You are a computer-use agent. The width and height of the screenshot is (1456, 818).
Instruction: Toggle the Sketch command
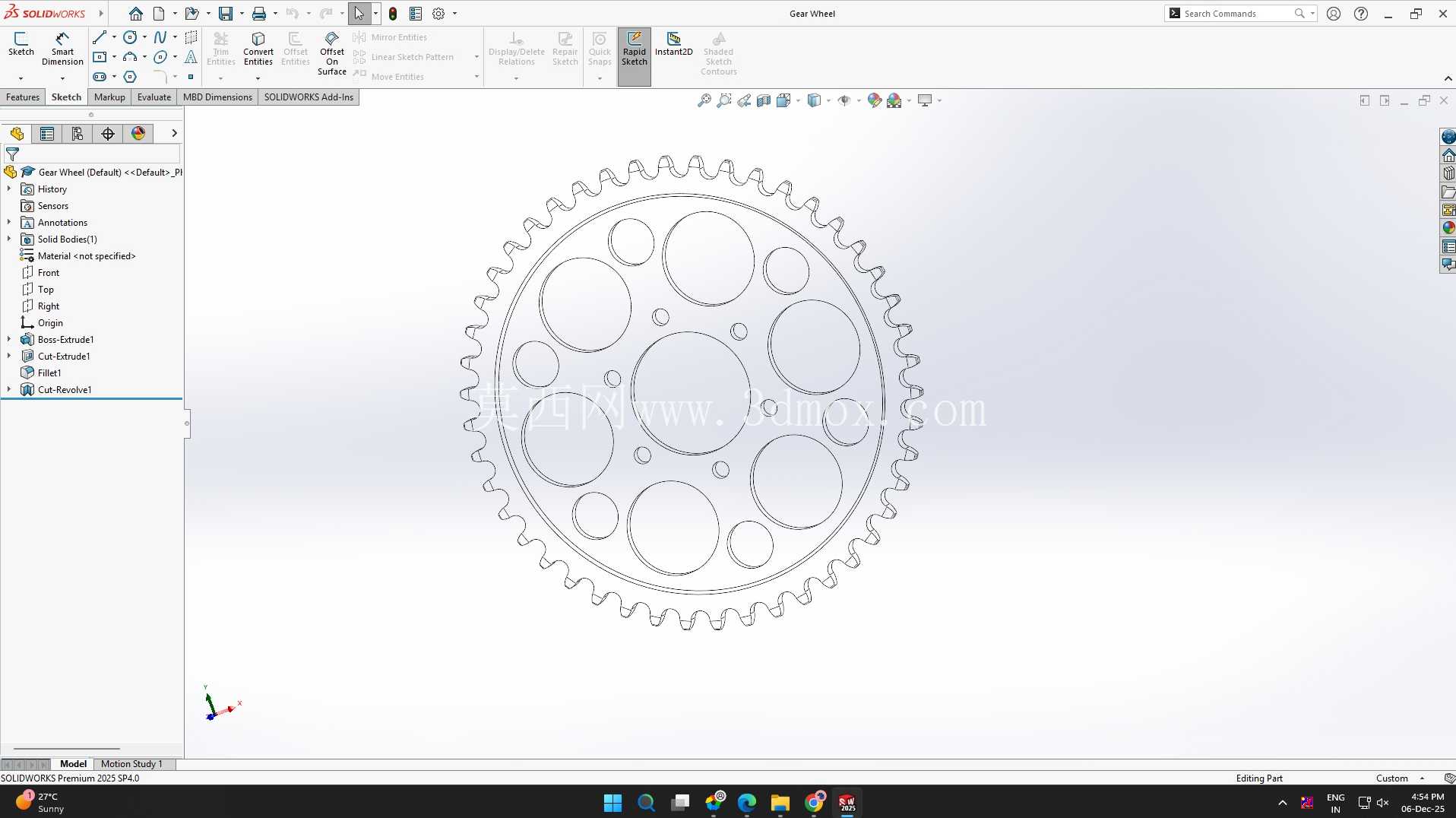point(21,44)
